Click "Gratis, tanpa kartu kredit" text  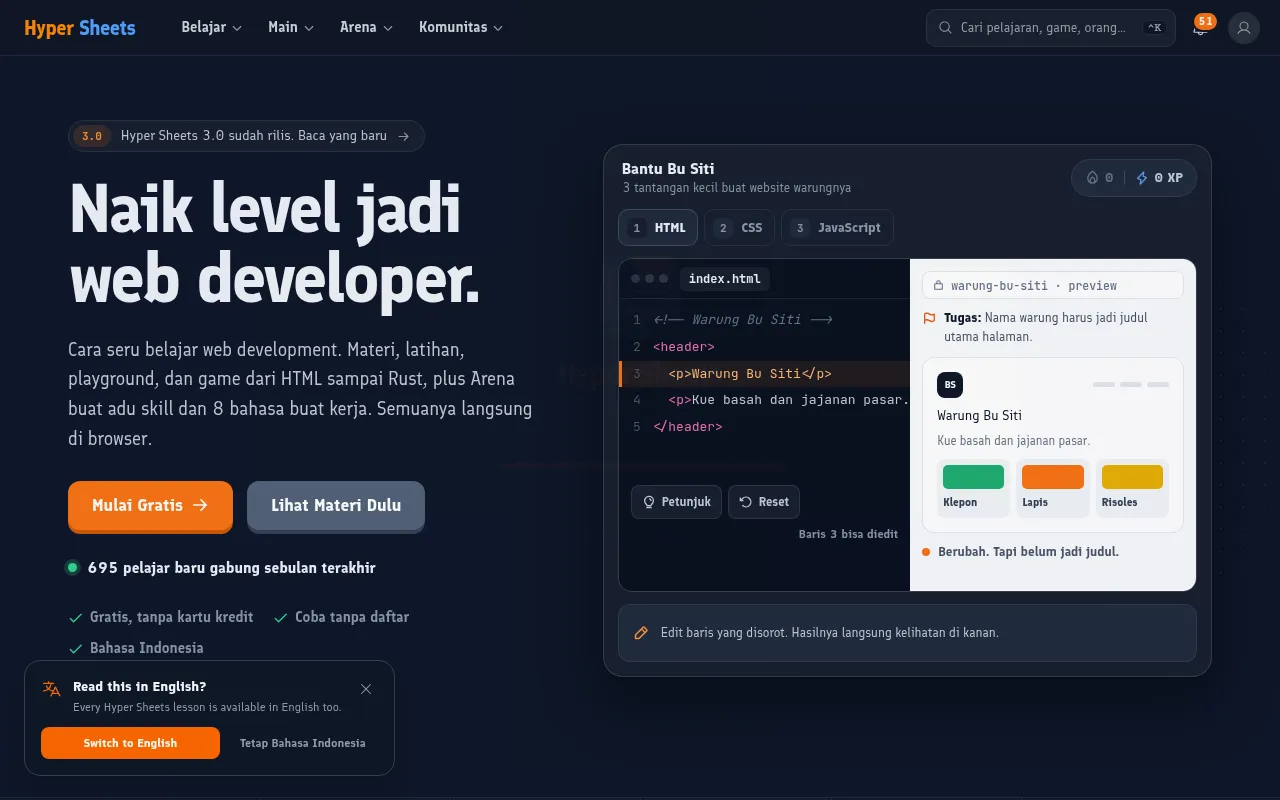(171, 617)
